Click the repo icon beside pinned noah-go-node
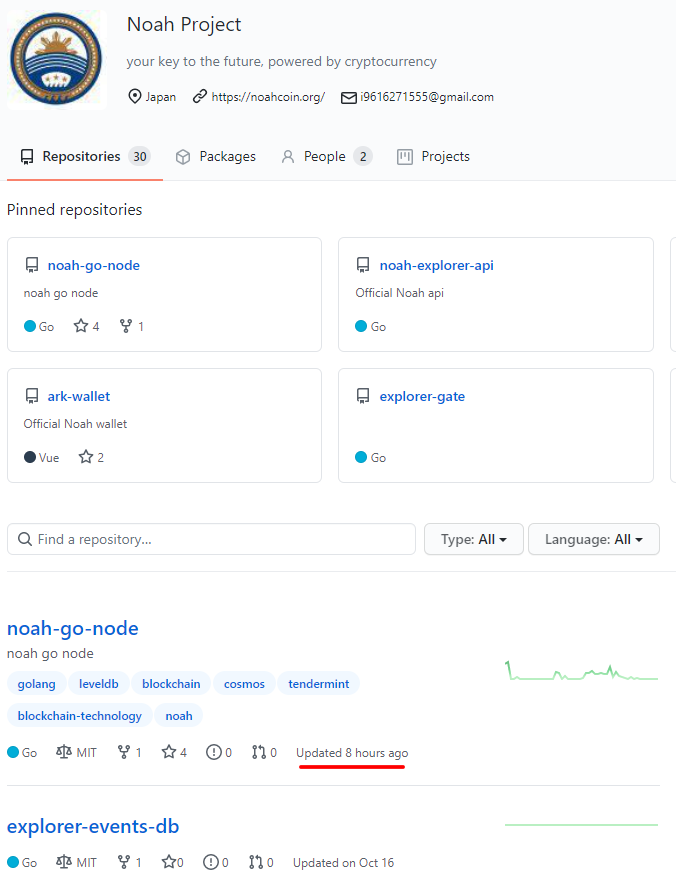The height and width of the screenshot is (895, 676). pyautogui.click(x=32, y=265)
